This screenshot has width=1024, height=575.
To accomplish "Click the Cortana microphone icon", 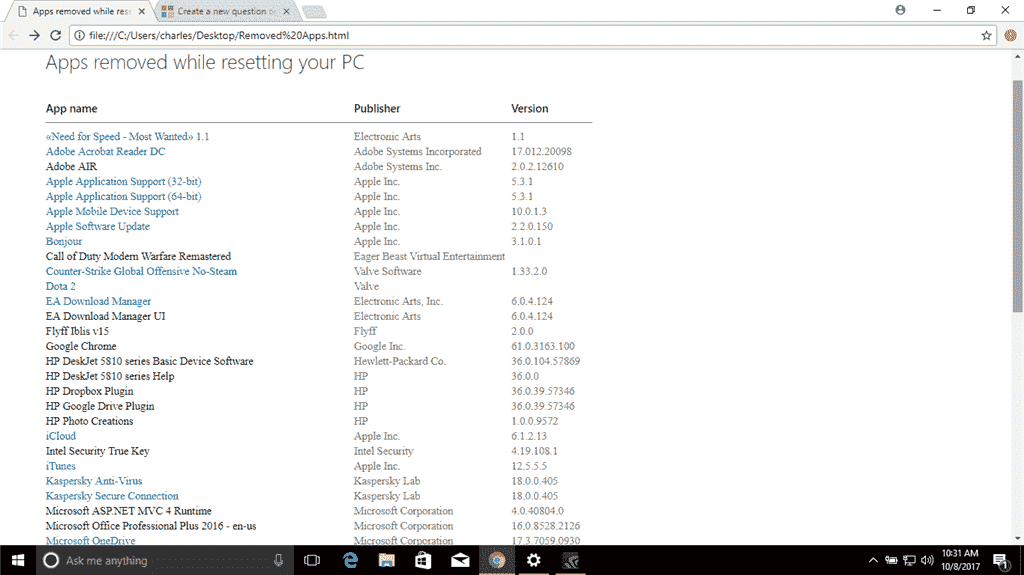I will (x=278, y=560).
